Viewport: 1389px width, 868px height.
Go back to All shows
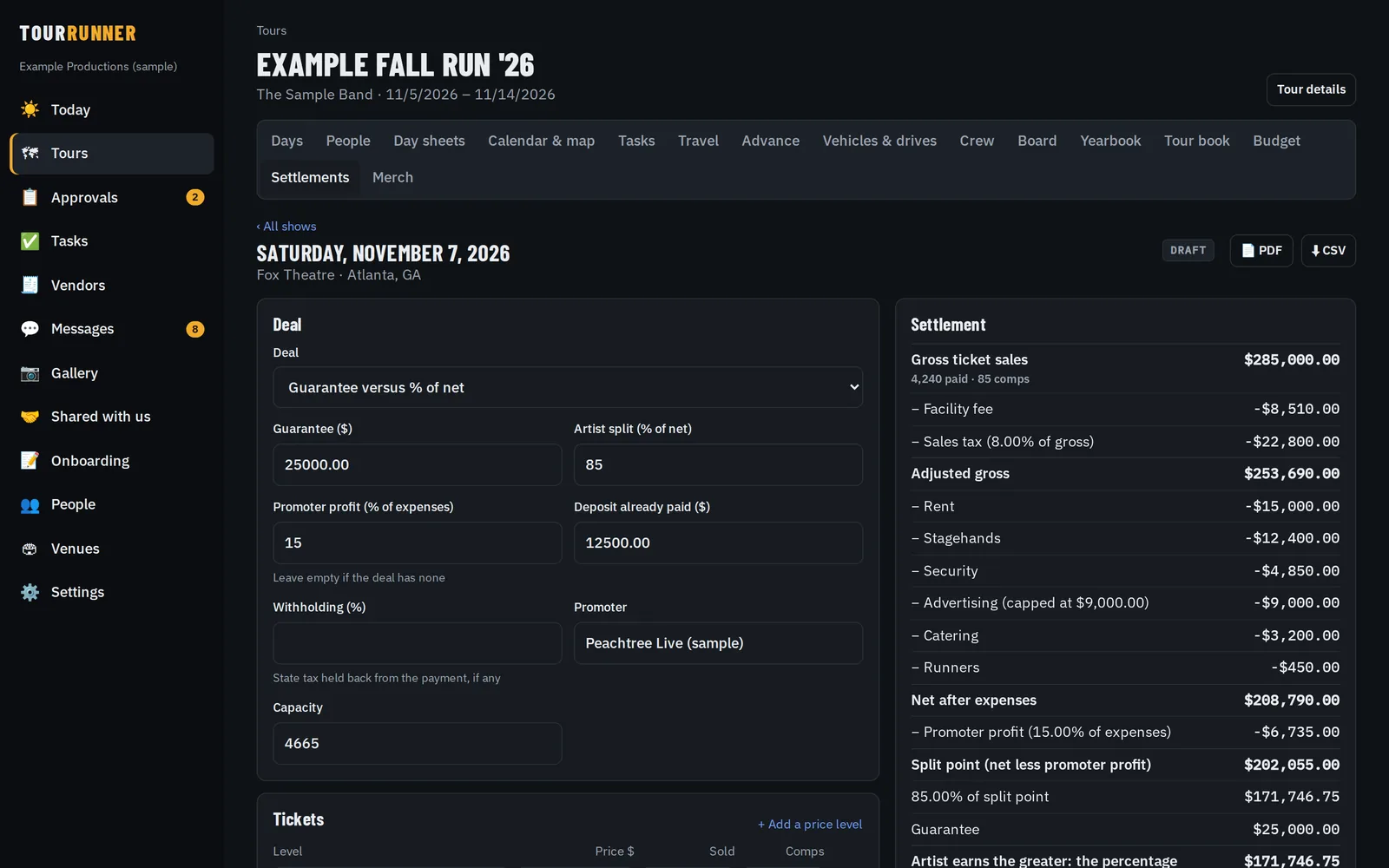(286, 227)
